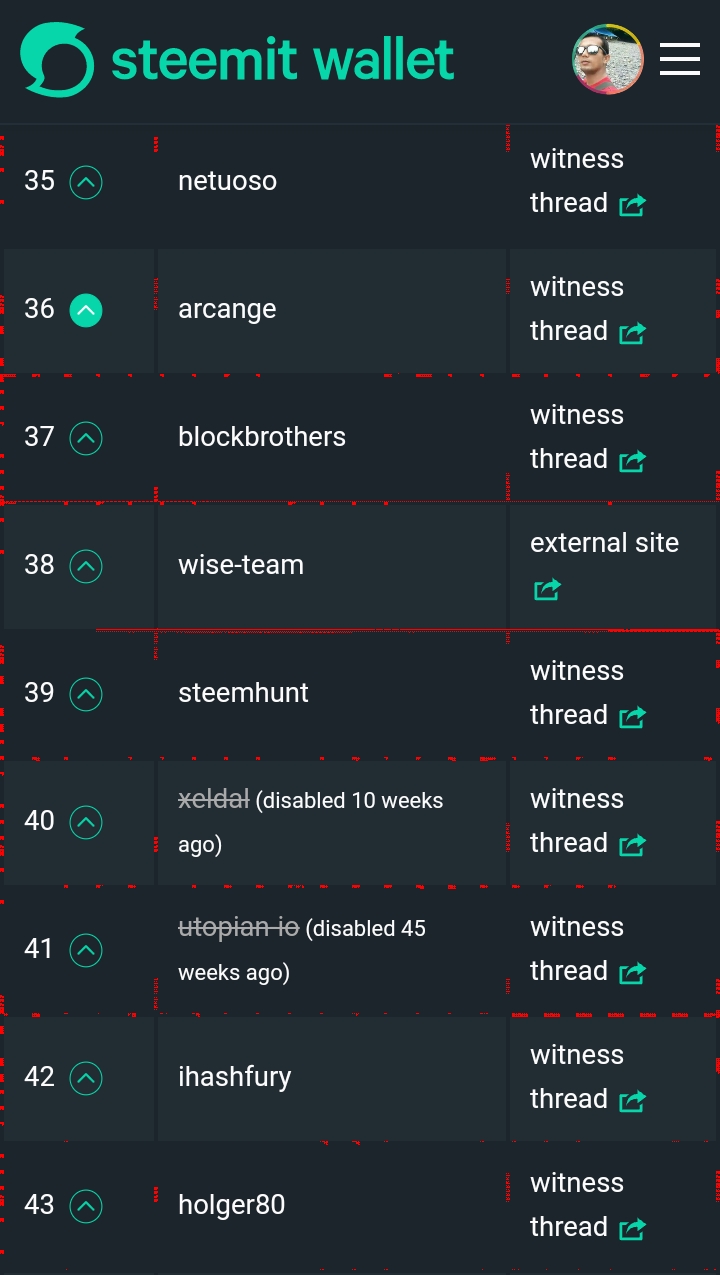The height and width of the screenshot is (1275, 720).
Task: Open the hamburger menu
Action: click(x=680, y=59)
